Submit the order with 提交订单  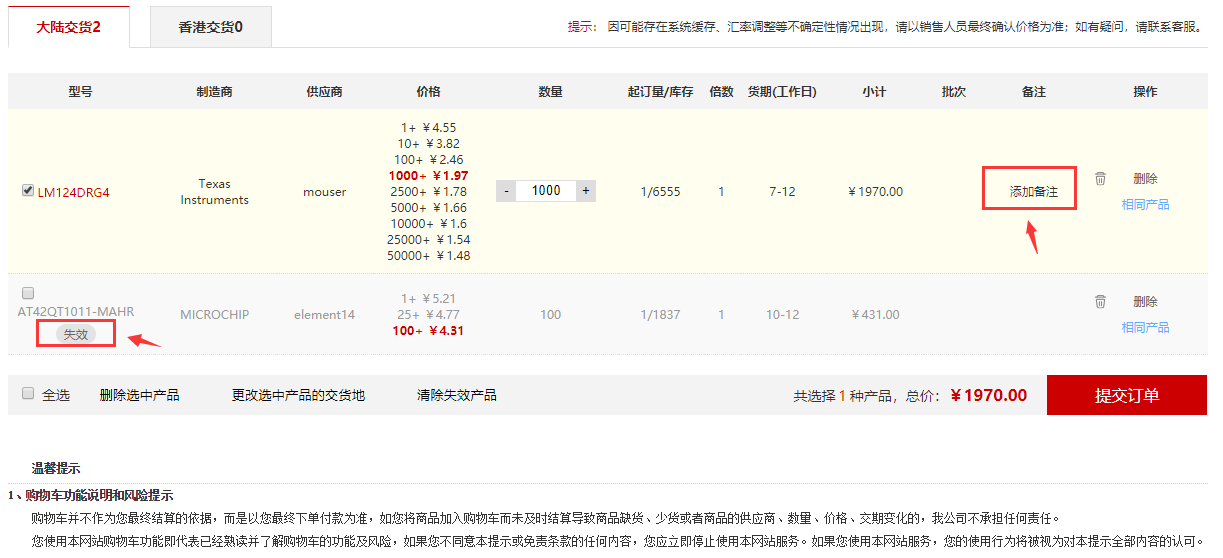tap(1127, 395)
